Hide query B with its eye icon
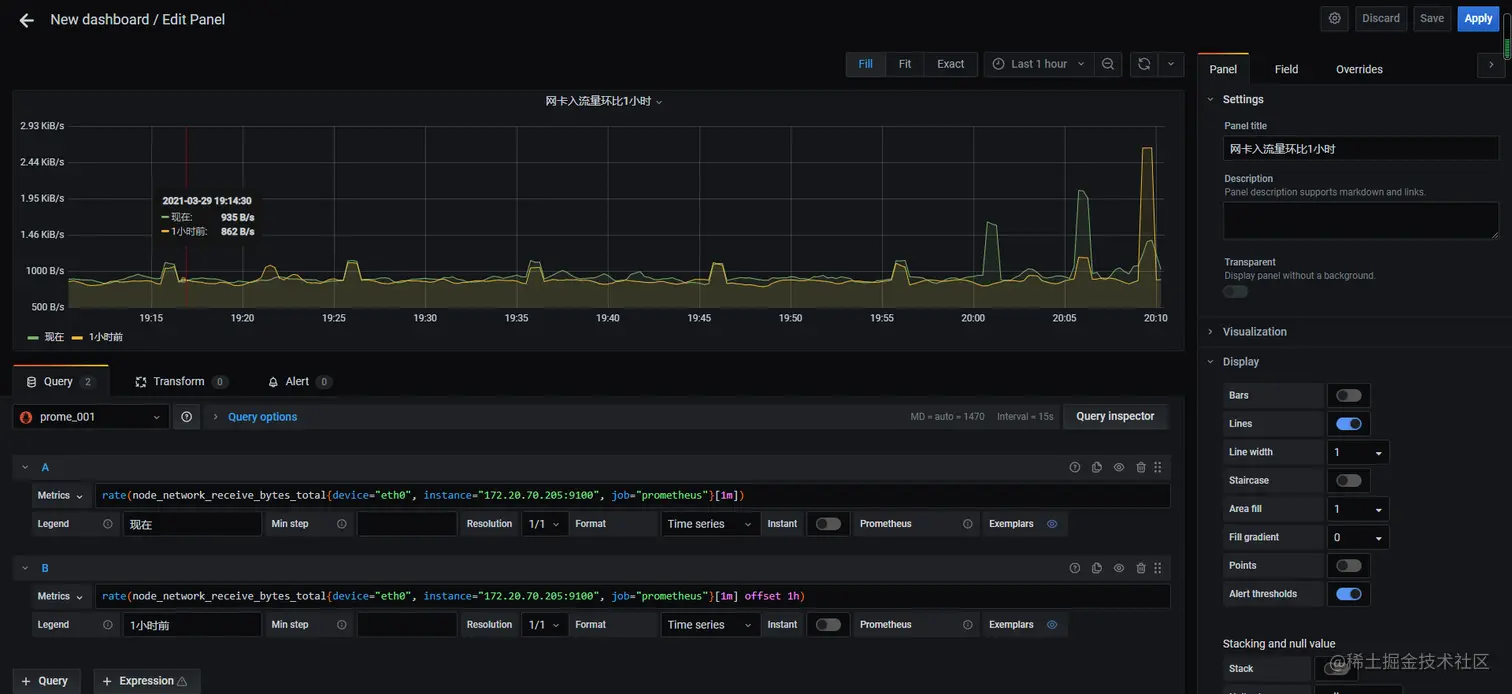1512x694 pixels. pos(1119,568)
